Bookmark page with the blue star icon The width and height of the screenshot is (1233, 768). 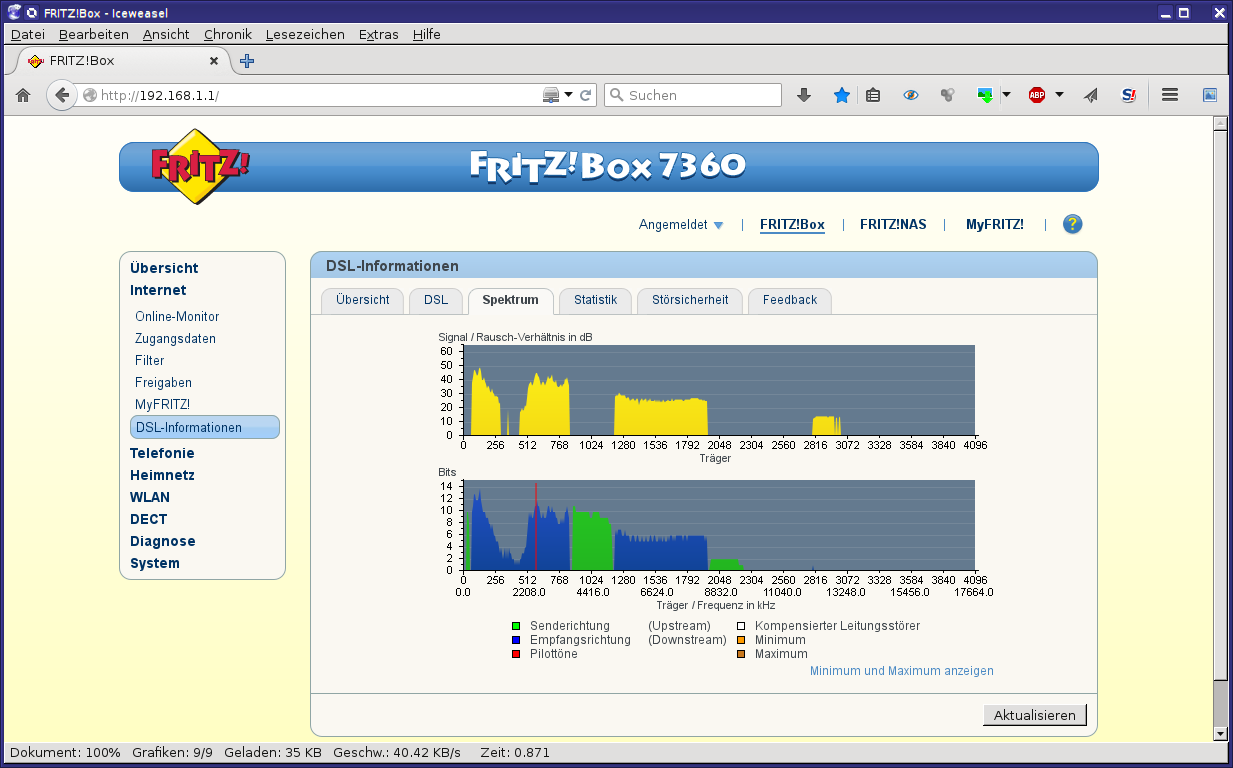pos(842,95)
